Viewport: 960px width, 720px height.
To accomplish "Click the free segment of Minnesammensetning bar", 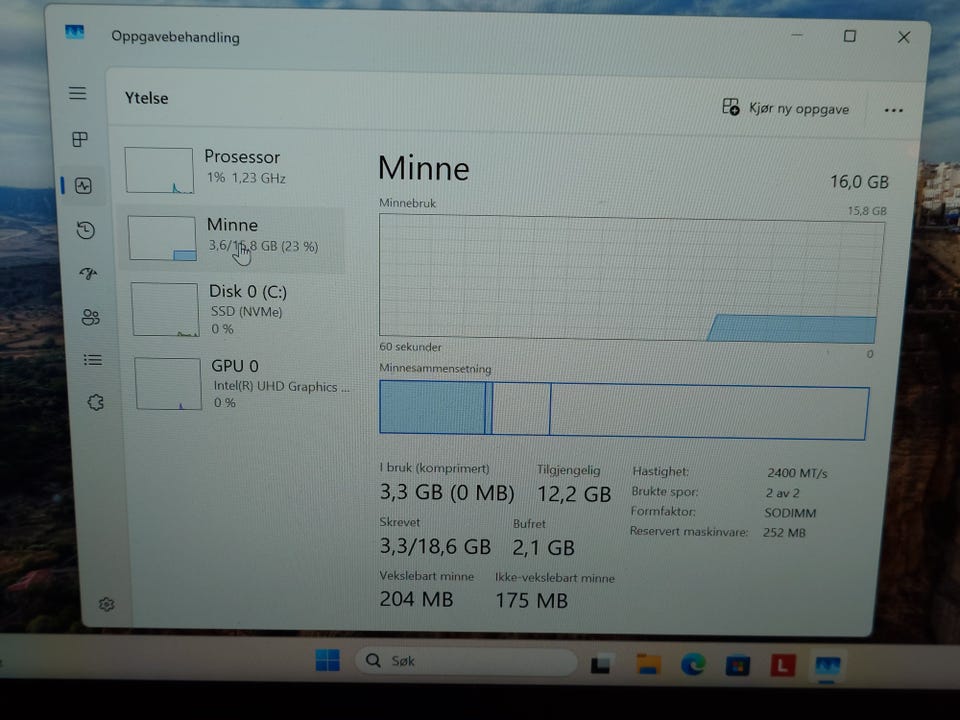I will pos(709,412).
